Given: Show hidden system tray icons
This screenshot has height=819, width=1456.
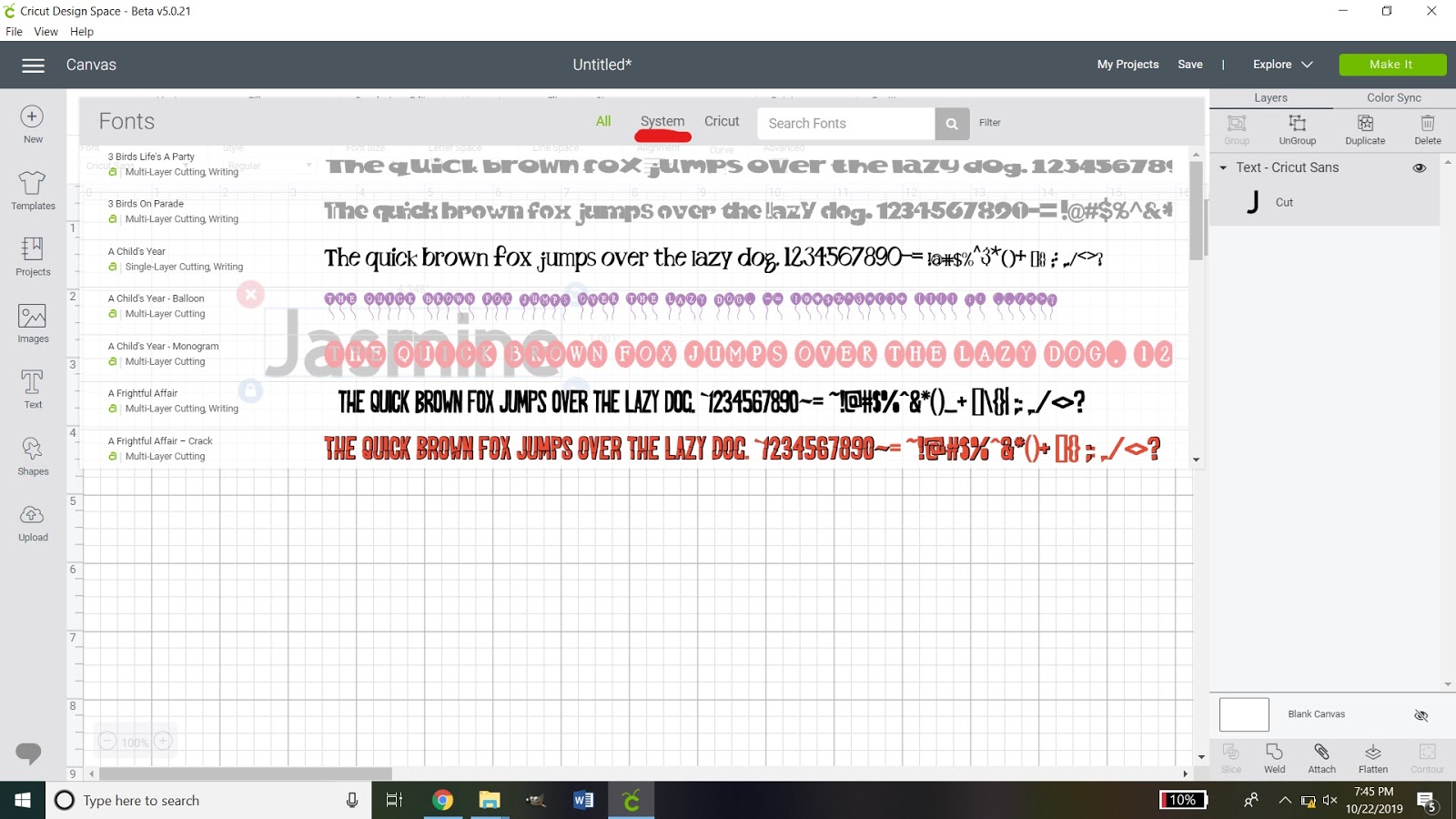Looking at the screenshot, I should tap(1285, 801).
